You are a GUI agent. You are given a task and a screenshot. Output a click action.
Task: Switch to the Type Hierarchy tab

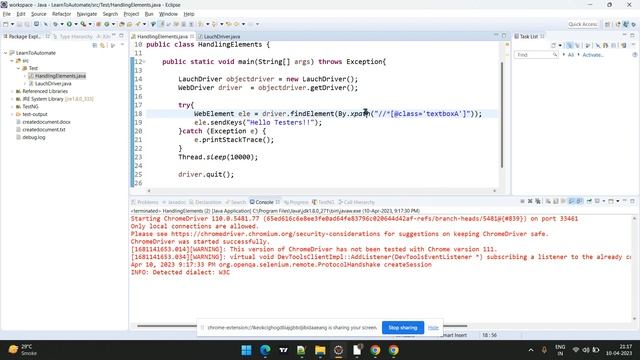(x=73, y=36)
